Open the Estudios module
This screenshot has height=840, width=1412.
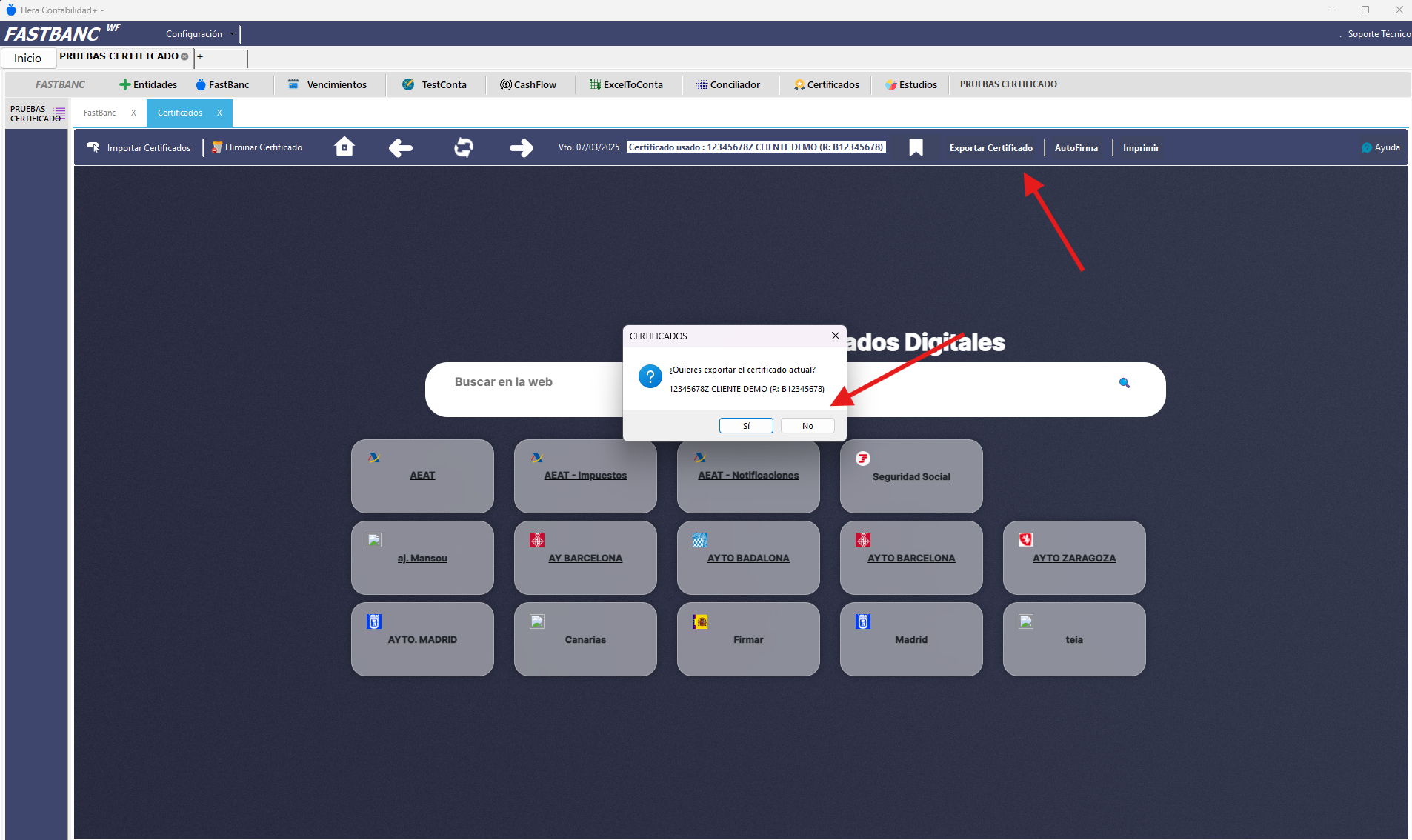click(x=911, y=84)
